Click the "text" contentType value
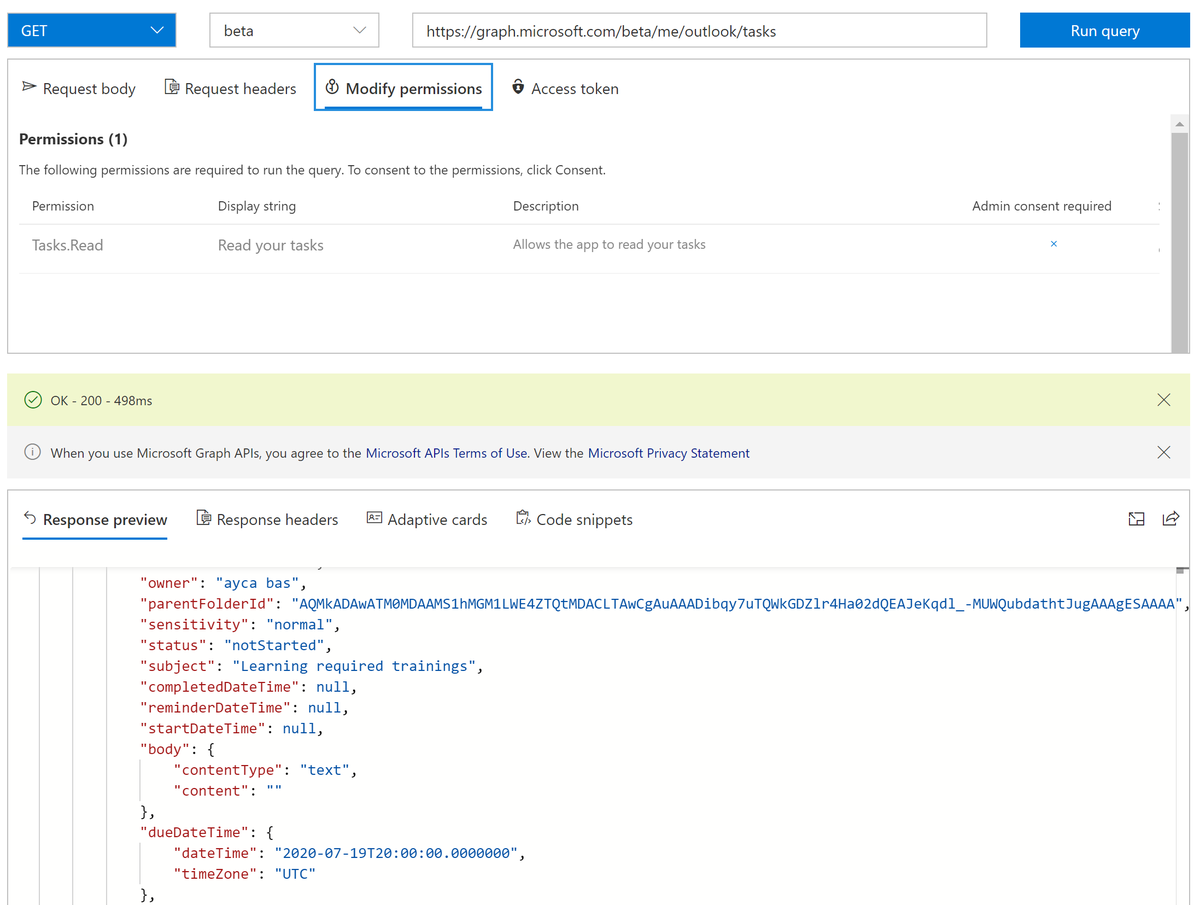 [x=324, y=770]
